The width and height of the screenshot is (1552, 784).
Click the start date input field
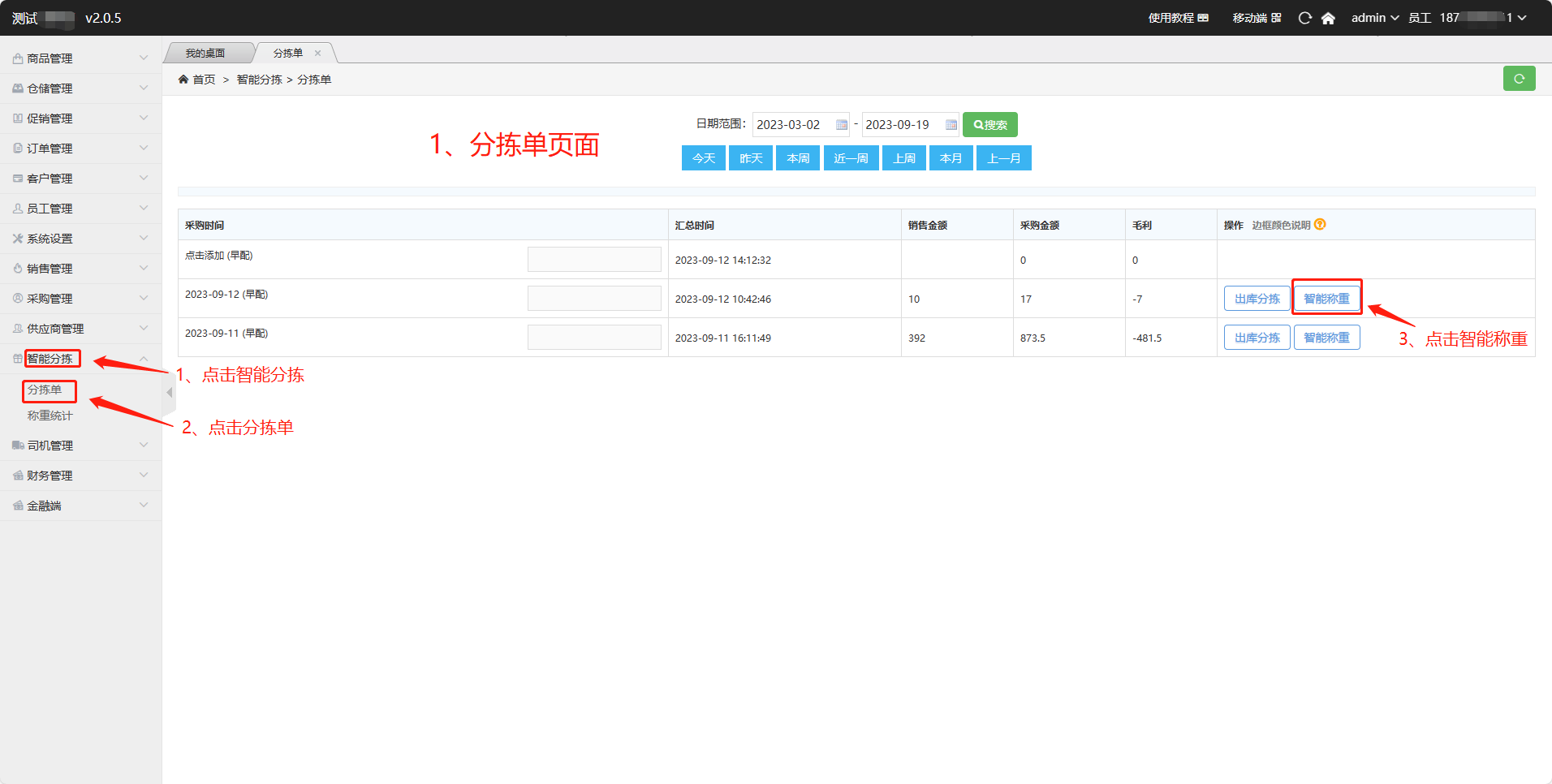[x=792, y=125]
